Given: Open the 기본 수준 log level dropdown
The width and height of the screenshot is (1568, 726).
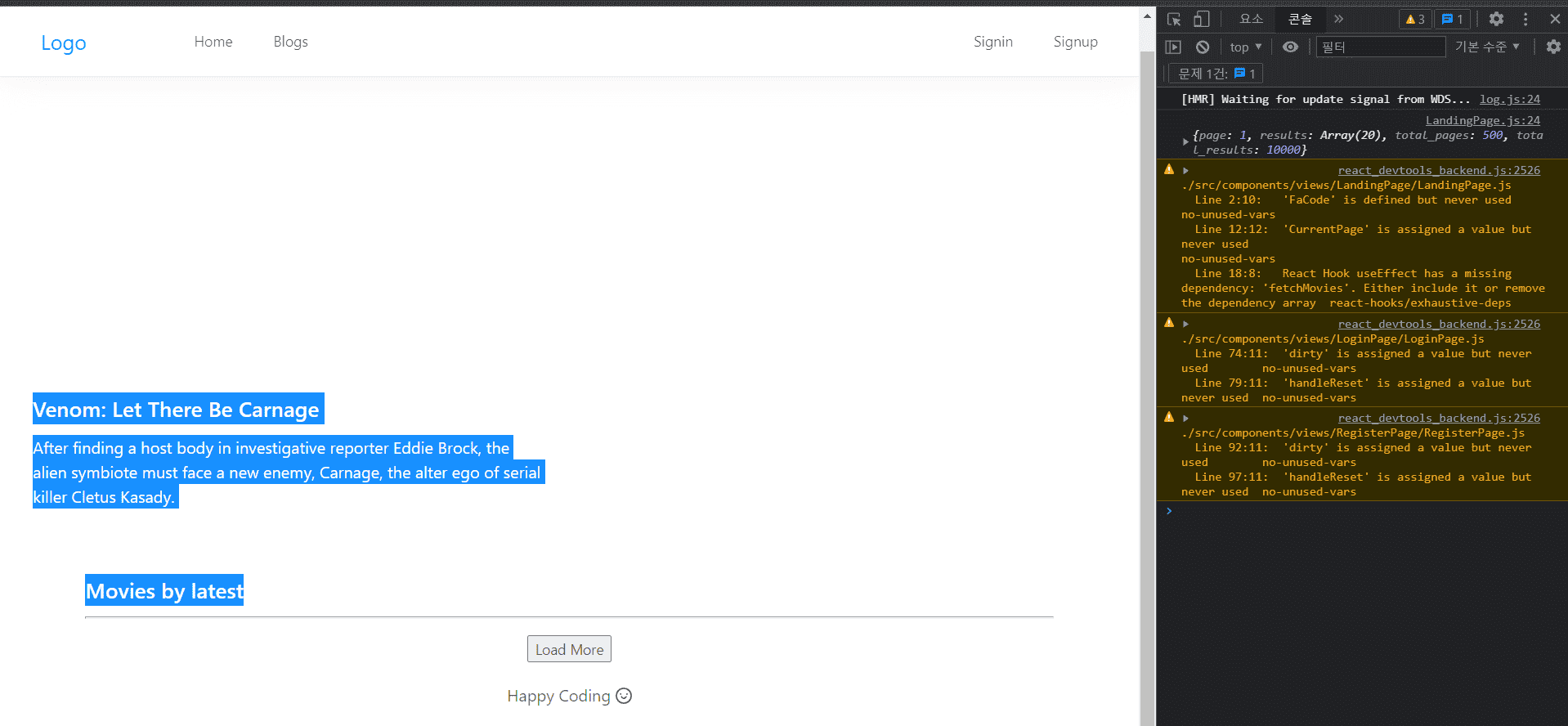Looking at the screenshot, I should click(1487, 47).
